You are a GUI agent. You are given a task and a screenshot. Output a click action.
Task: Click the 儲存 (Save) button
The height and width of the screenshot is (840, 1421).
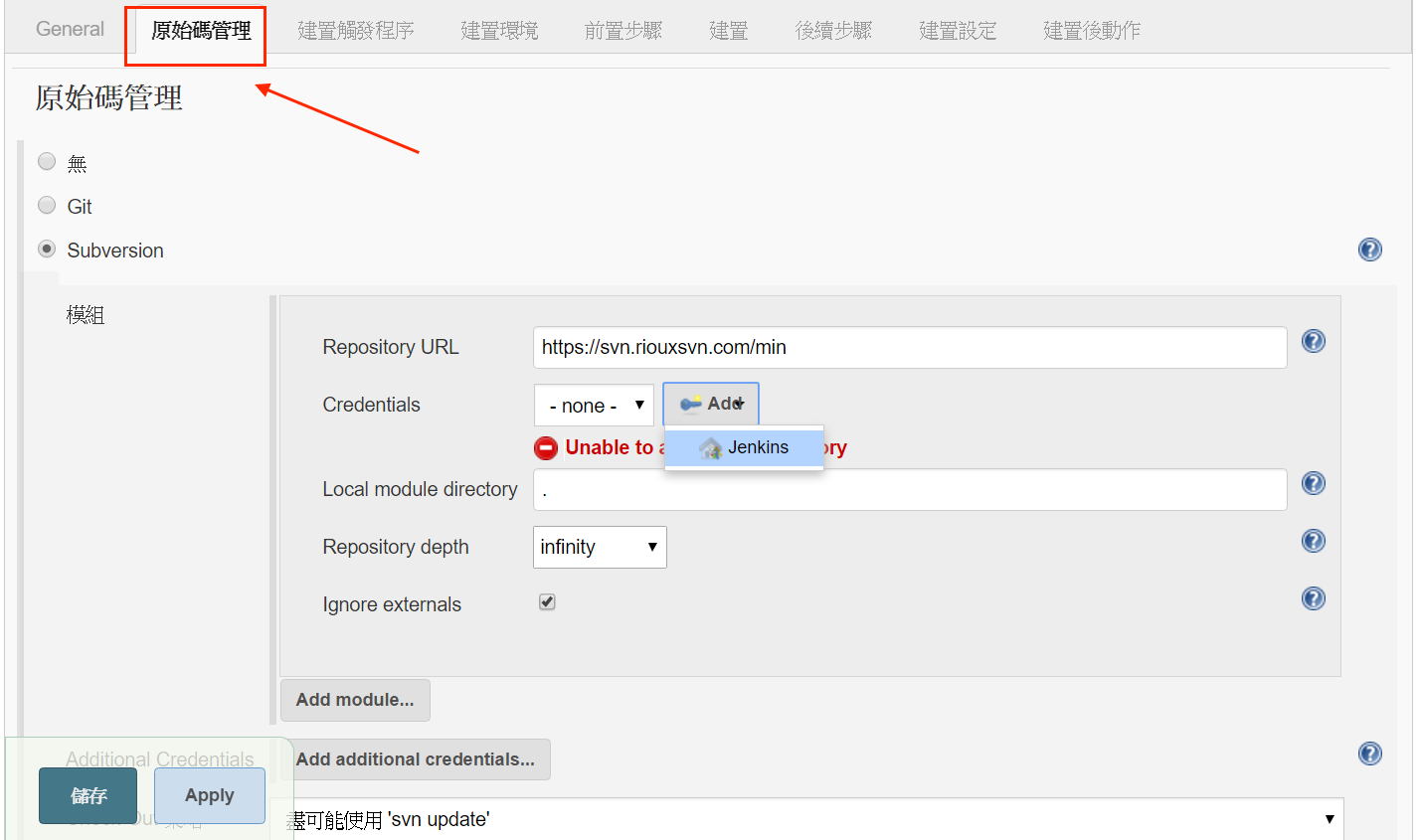89,795
